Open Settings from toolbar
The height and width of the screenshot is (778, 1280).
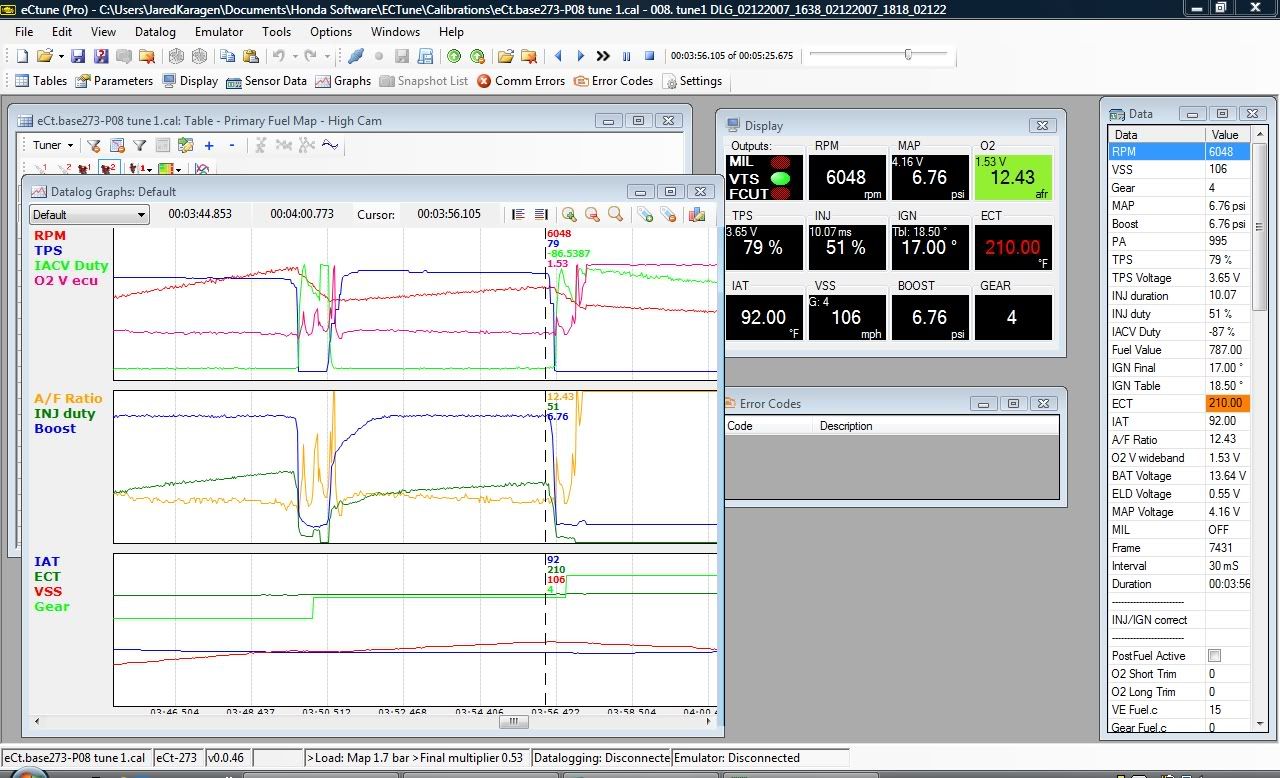point(692,81)
